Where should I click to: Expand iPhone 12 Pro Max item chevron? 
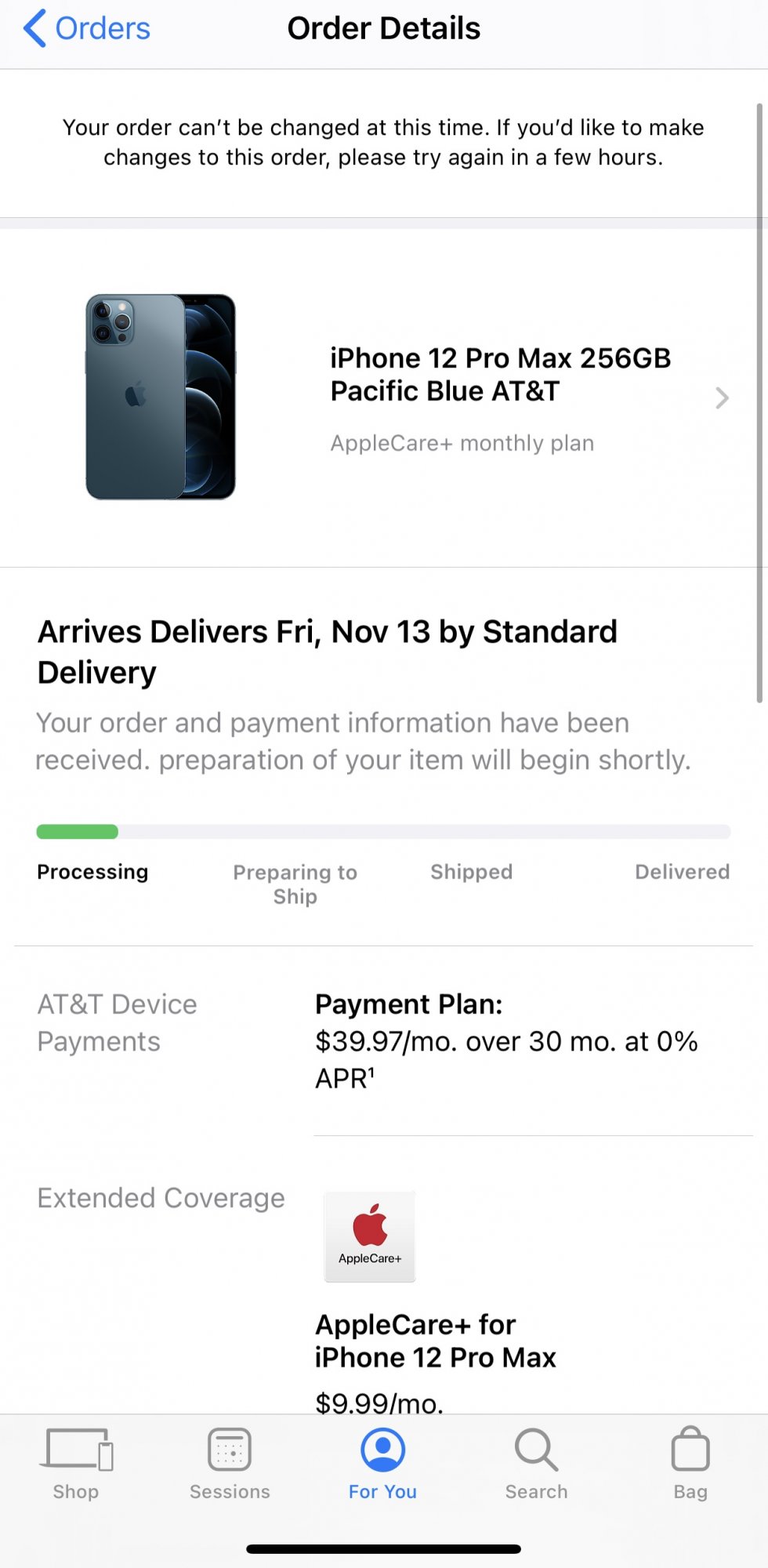(x=722, y=398)
